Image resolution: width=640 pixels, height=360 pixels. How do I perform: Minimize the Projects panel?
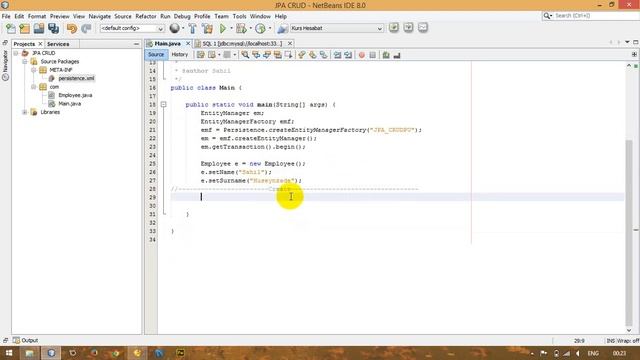[136, 44]
